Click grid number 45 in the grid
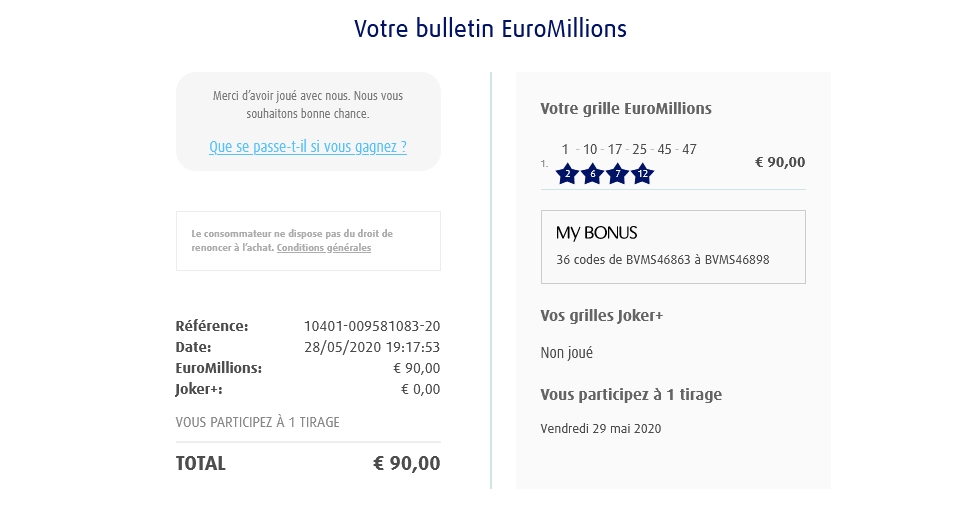The width and height of the screenshot is (978, 508). 665,149
